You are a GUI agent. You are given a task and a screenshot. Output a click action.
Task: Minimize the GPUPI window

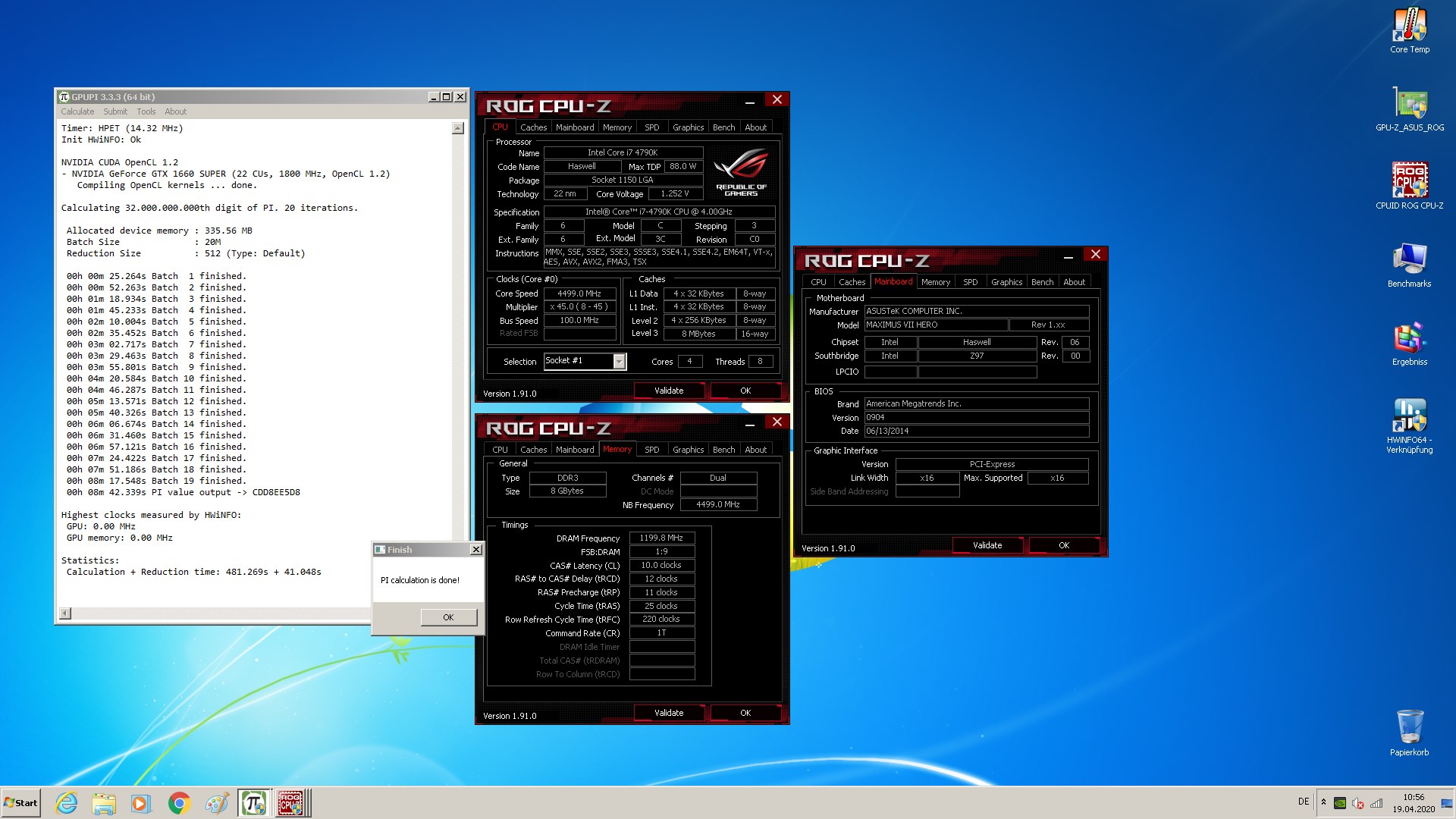point(433,97)
